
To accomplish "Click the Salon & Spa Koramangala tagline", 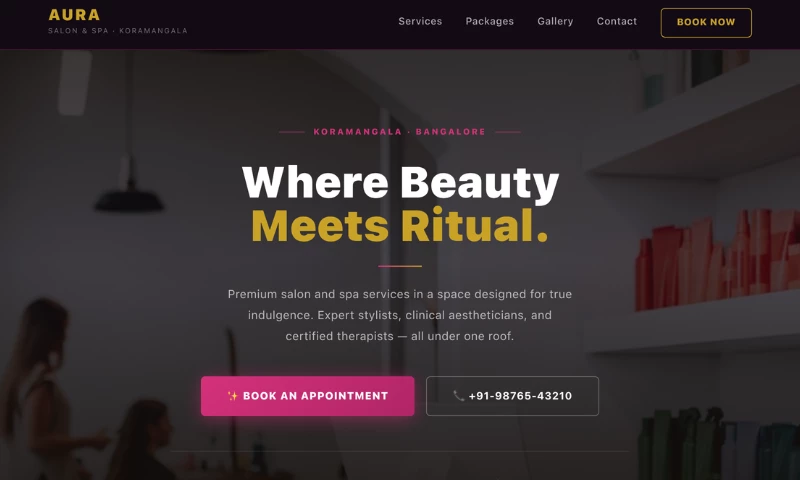I will click(x=117, y=31).
